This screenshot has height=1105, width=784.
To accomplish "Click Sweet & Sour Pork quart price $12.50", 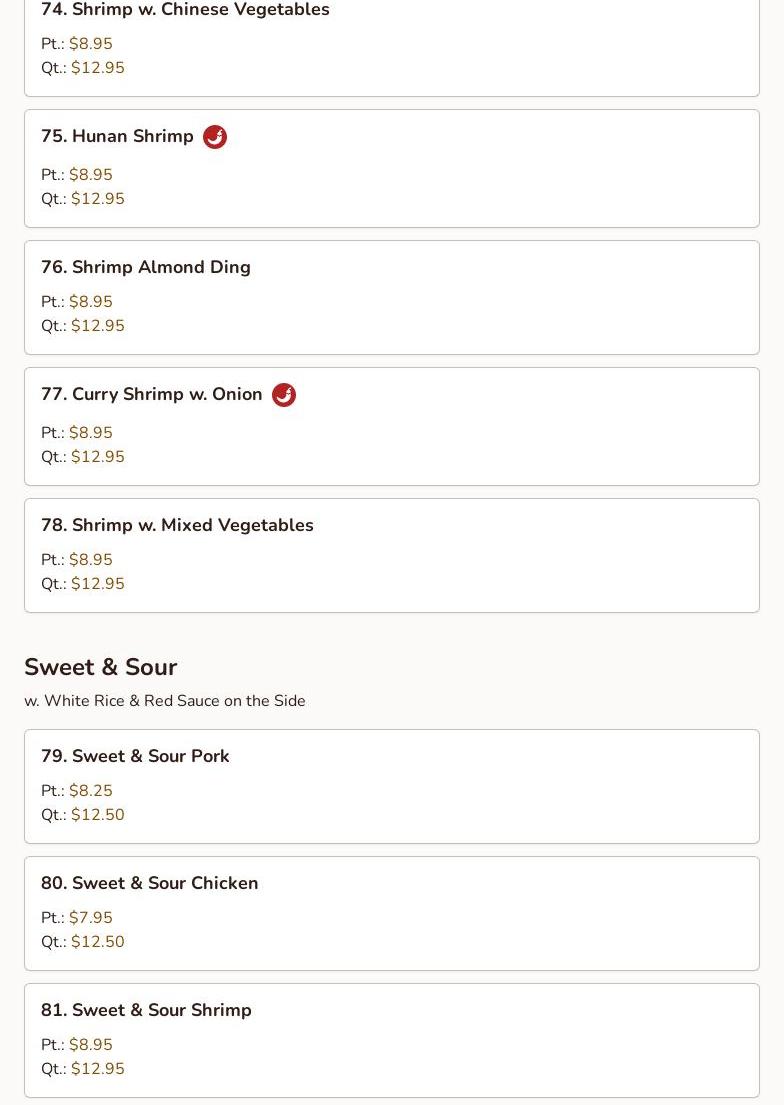I will (98, 815).
